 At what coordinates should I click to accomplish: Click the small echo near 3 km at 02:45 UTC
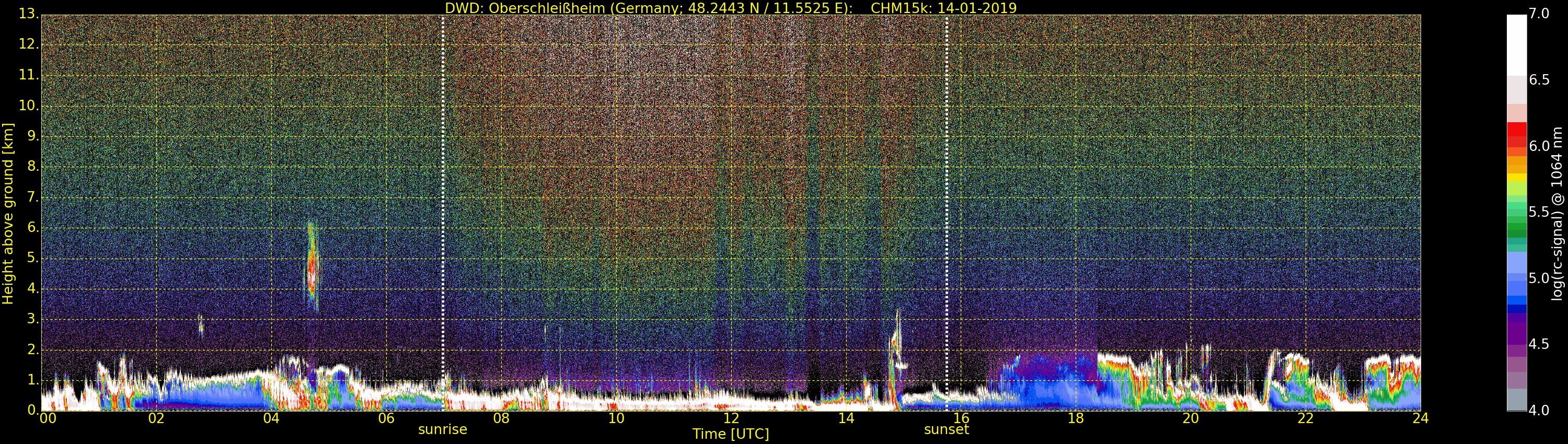click(x=201, y=325)
